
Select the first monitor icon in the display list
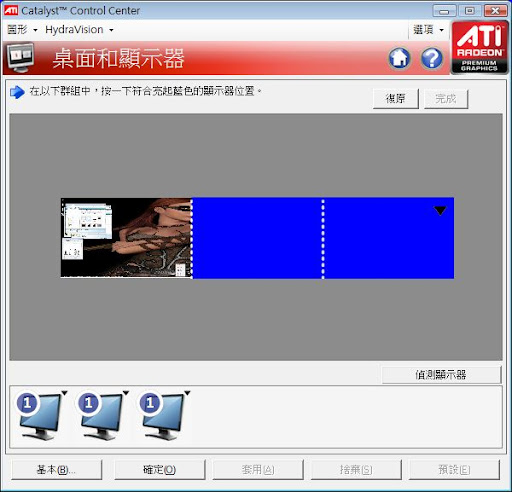click(39, 416)
